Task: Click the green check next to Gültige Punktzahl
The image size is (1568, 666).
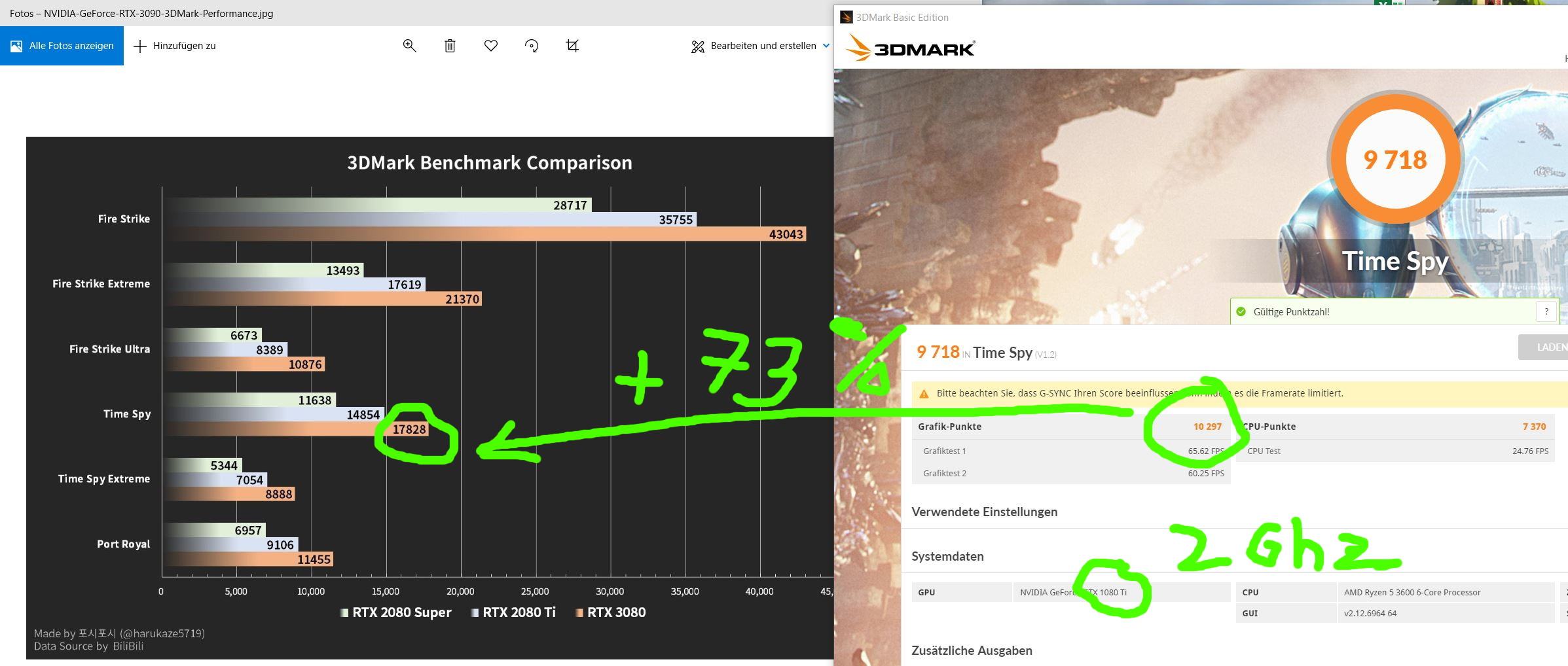Action: [x=1241, y=311]
